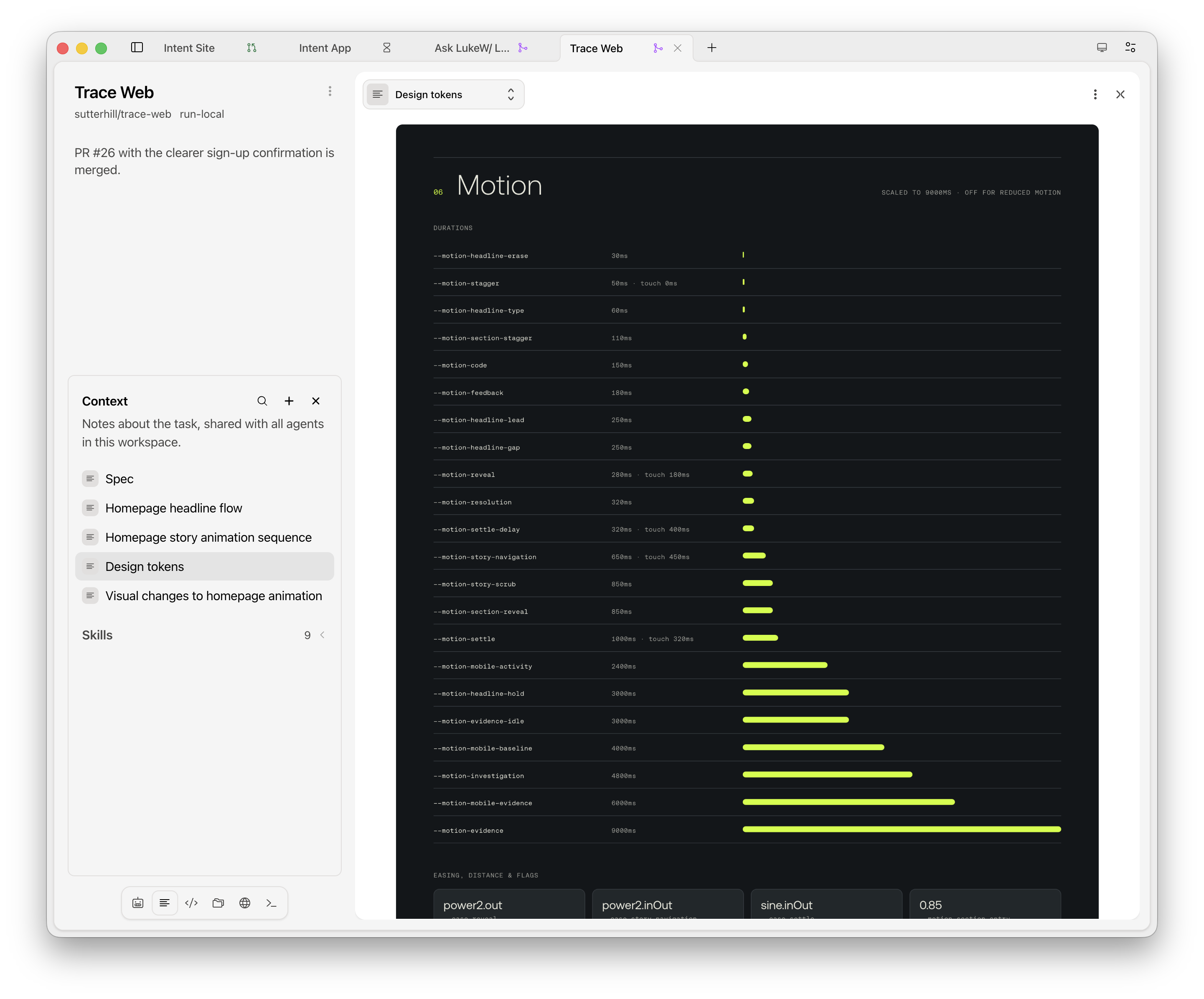Switch to the Intent Site tab
Image resolution: width=1204 pixels, height=999 pixels.
(189, 48)
